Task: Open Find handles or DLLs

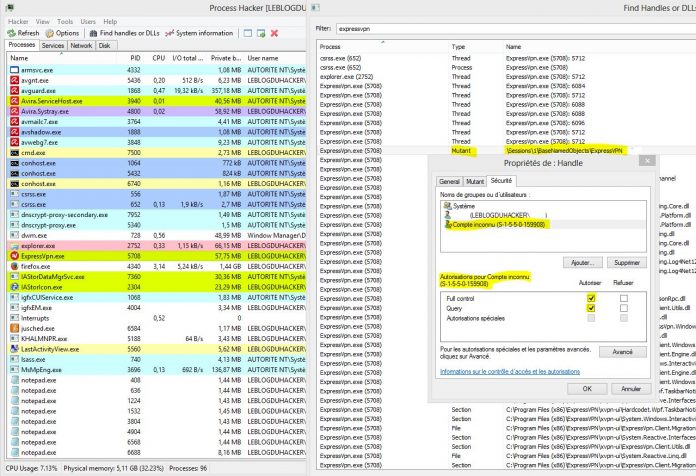Action: [124, 33]
